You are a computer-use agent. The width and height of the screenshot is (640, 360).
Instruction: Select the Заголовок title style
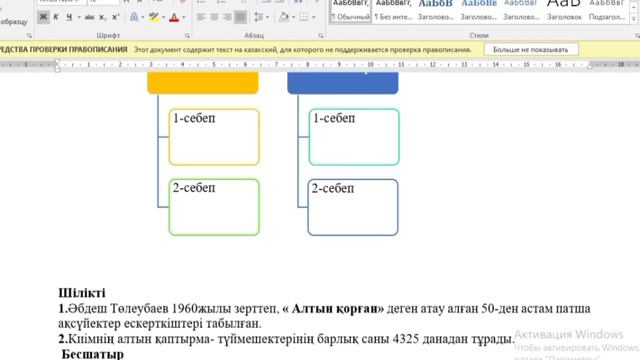coord(564,11)
